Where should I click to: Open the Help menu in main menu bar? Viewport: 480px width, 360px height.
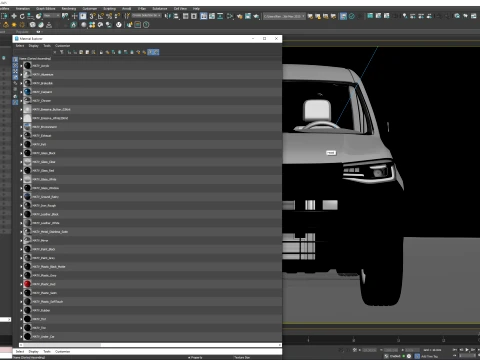pos(196,9)
